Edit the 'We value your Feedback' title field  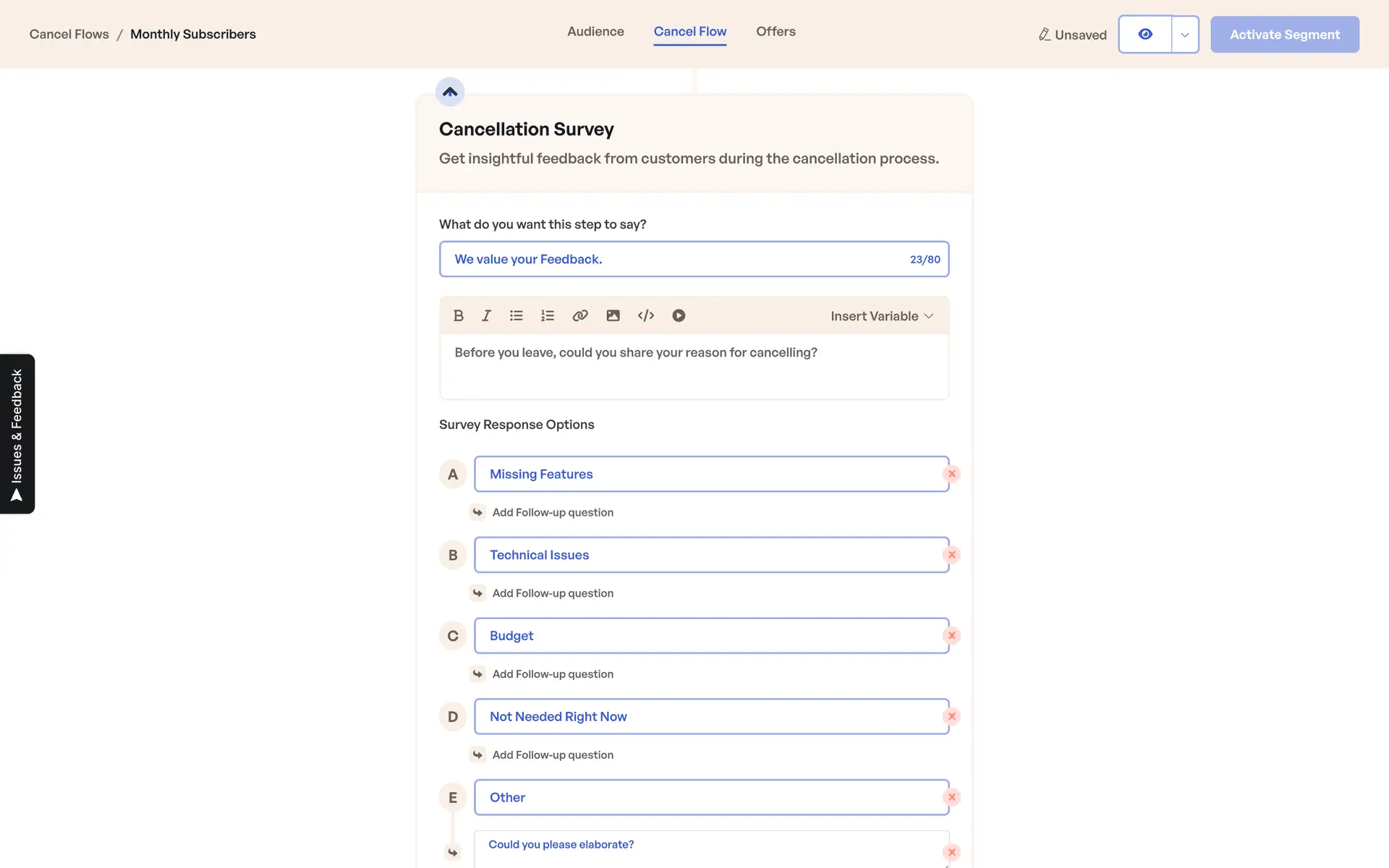click(673, 259)
